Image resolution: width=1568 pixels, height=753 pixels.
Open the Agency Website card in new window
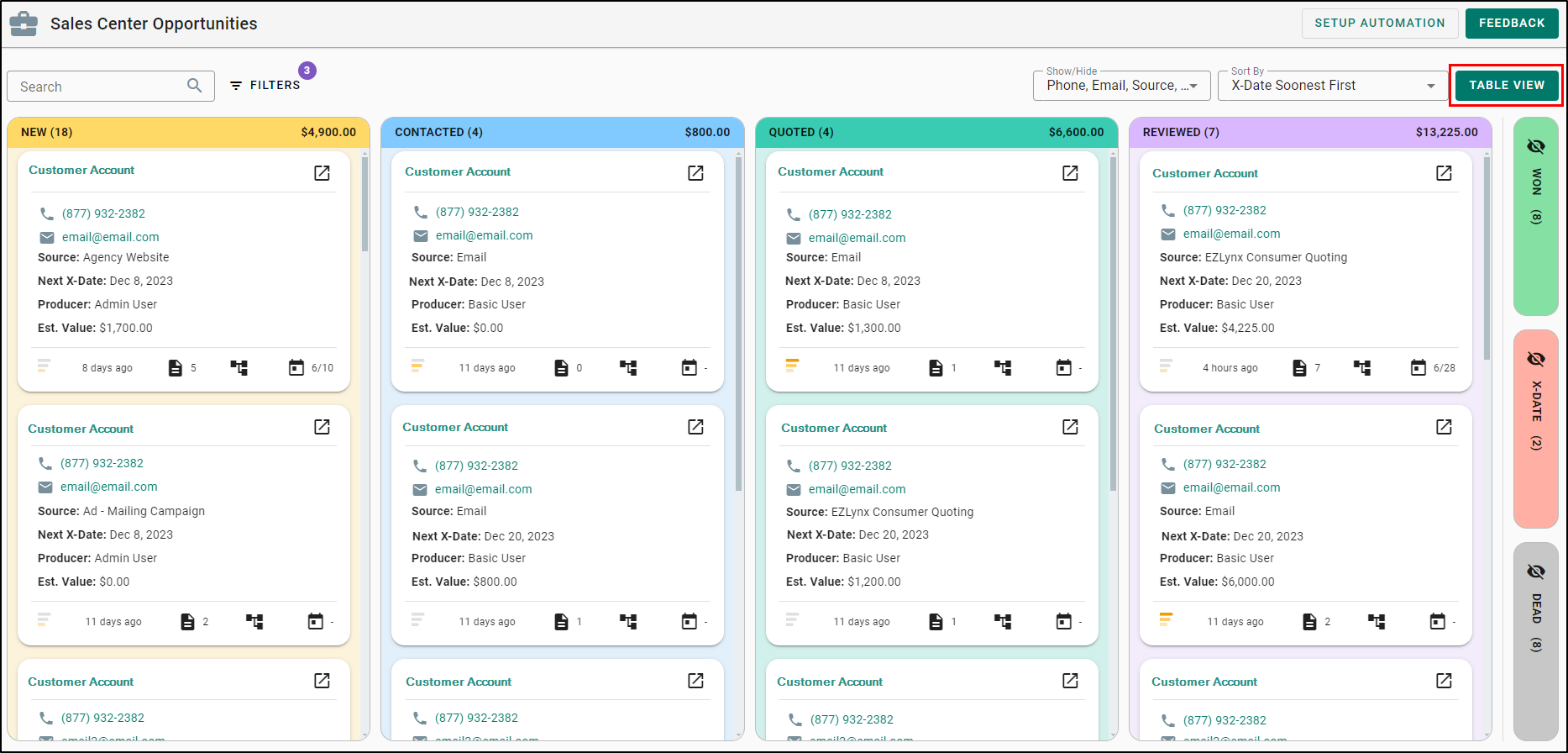[322, 172]
